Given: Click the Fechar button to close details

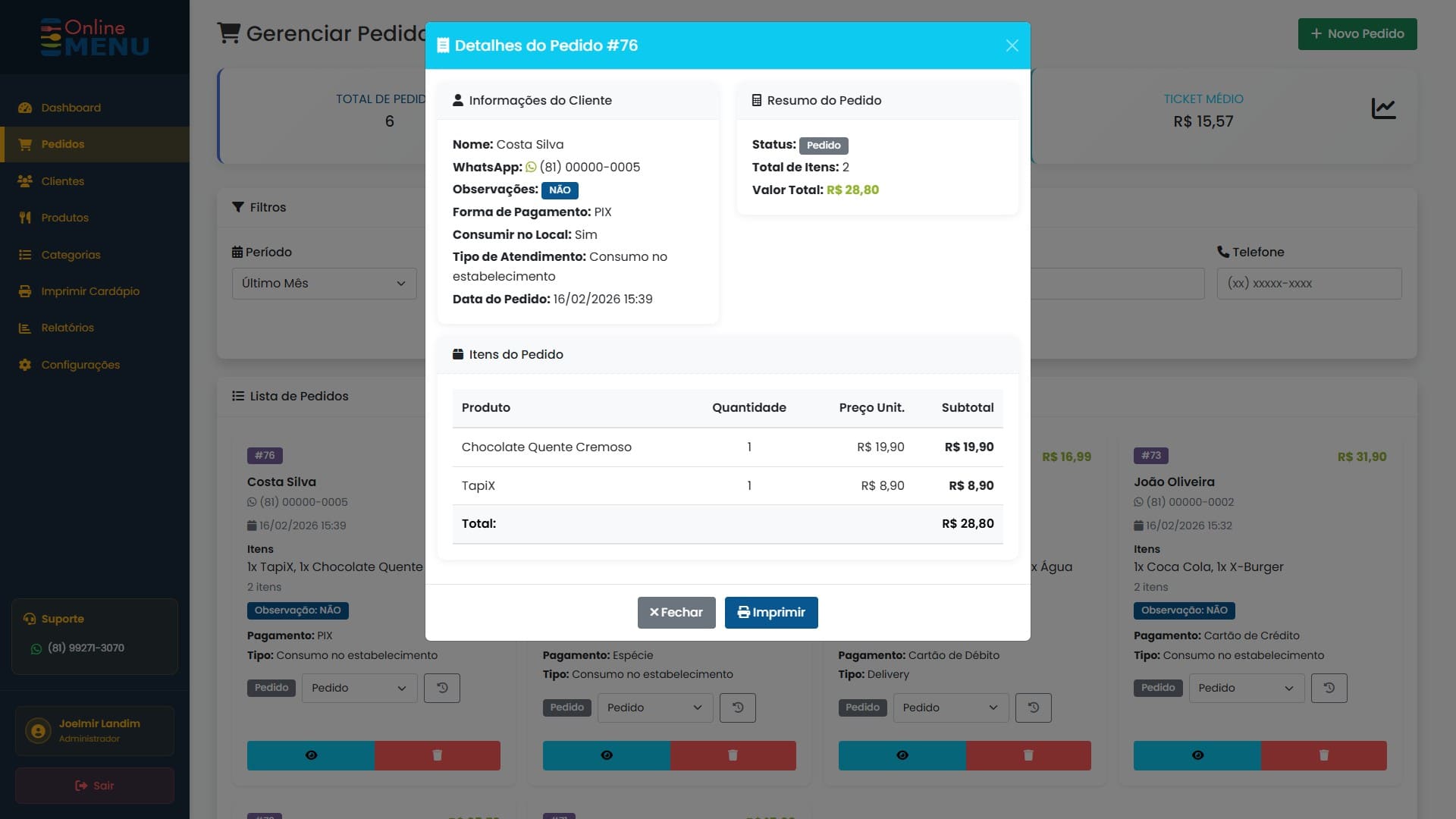Looking at the screenshot, I should click(x=676, y=612).
